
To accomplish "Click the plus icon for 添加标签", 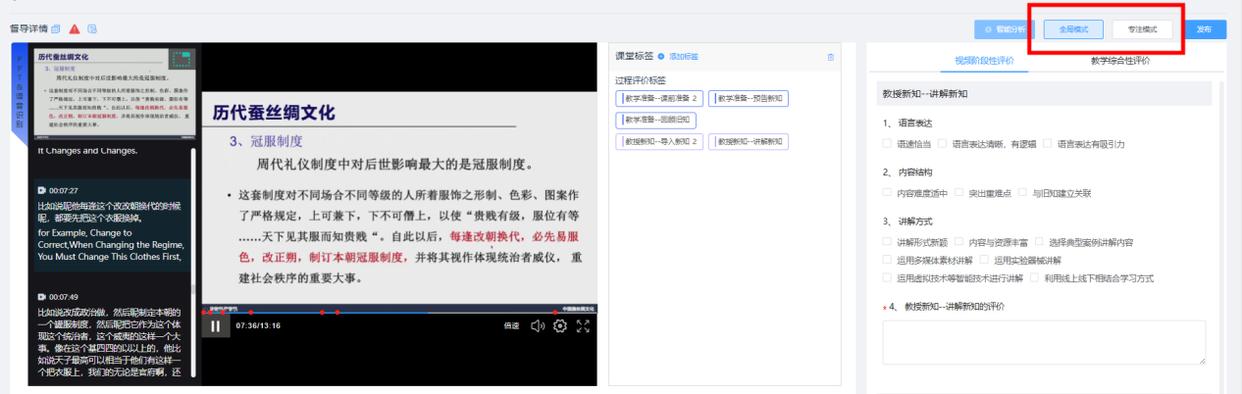I will click(x=661, y=56).
